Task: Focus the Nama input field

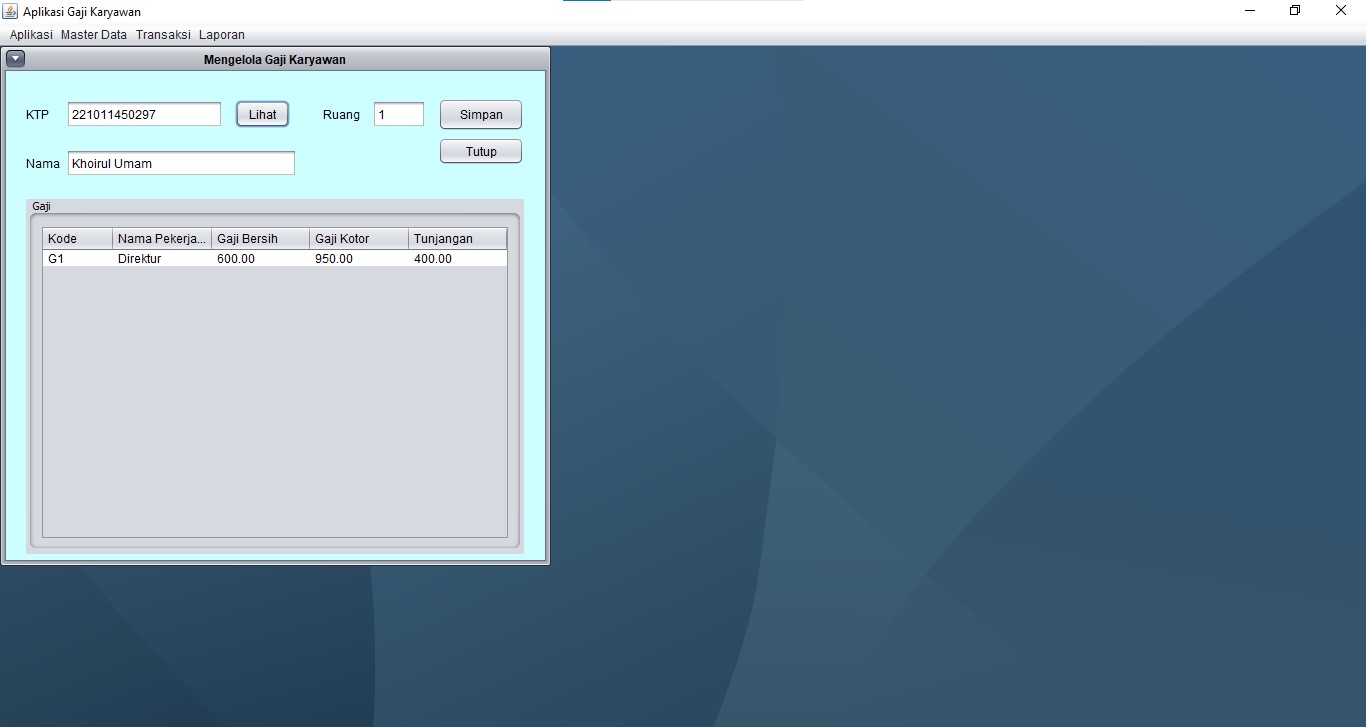Action: pyautogui.click(x=181, y=164)
